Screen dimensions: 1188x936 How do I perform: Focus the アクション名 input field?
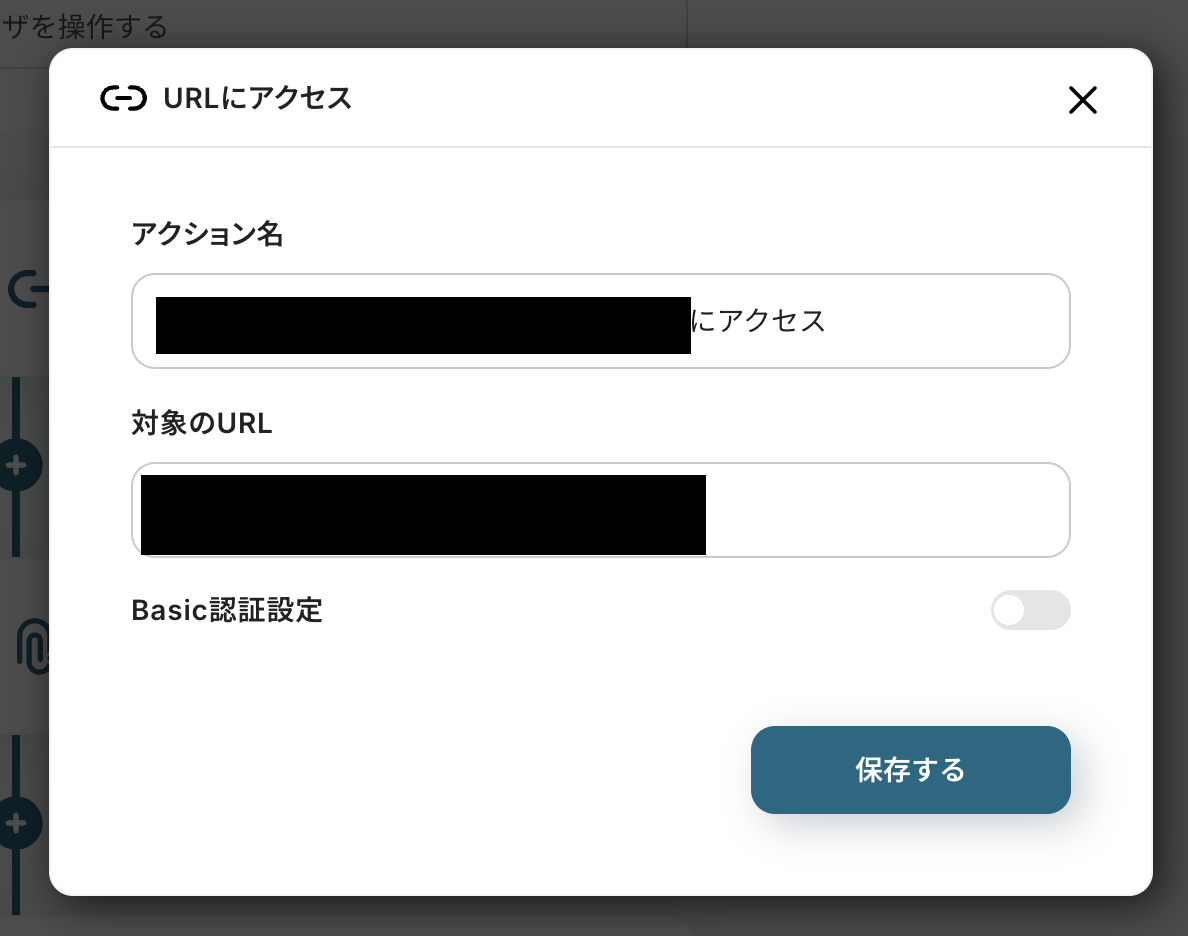coord(600,321)
